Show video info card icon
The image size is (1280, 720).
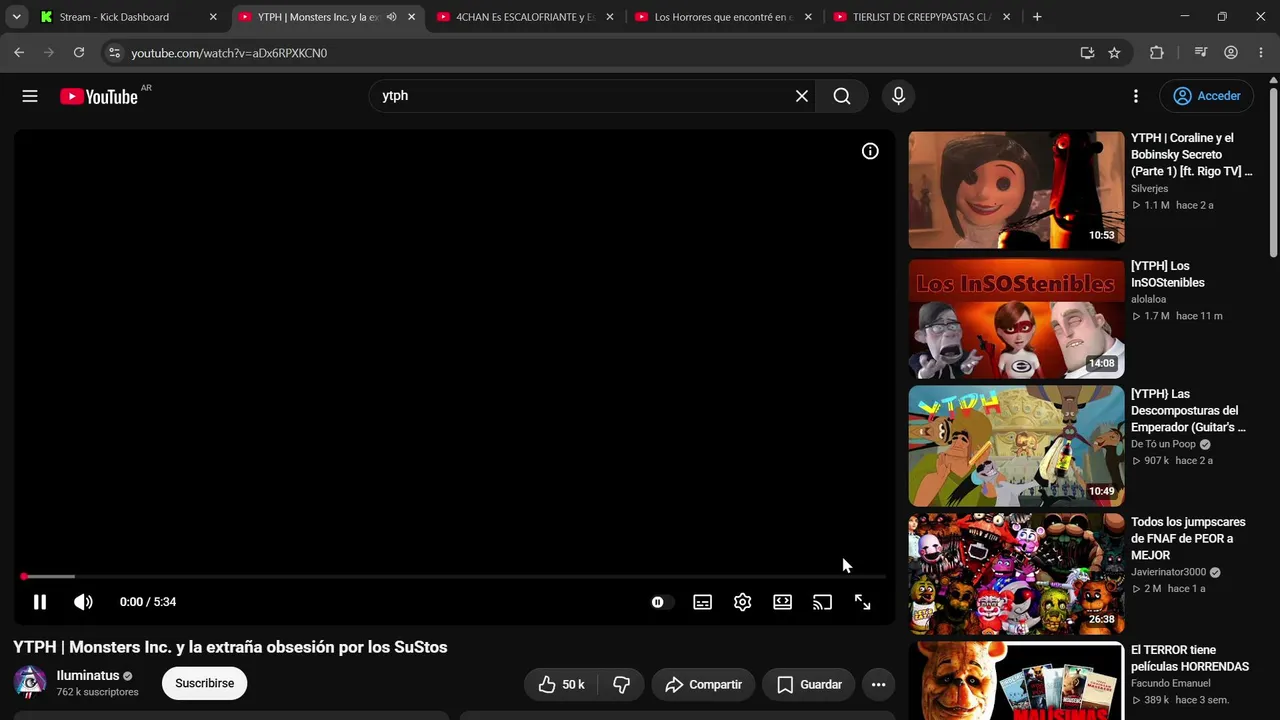[x=870, y=151]
